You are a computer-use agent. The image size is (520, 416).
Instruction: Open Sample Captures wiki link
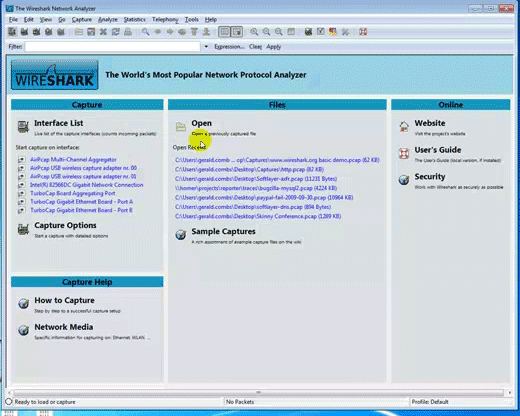(223, 231)
